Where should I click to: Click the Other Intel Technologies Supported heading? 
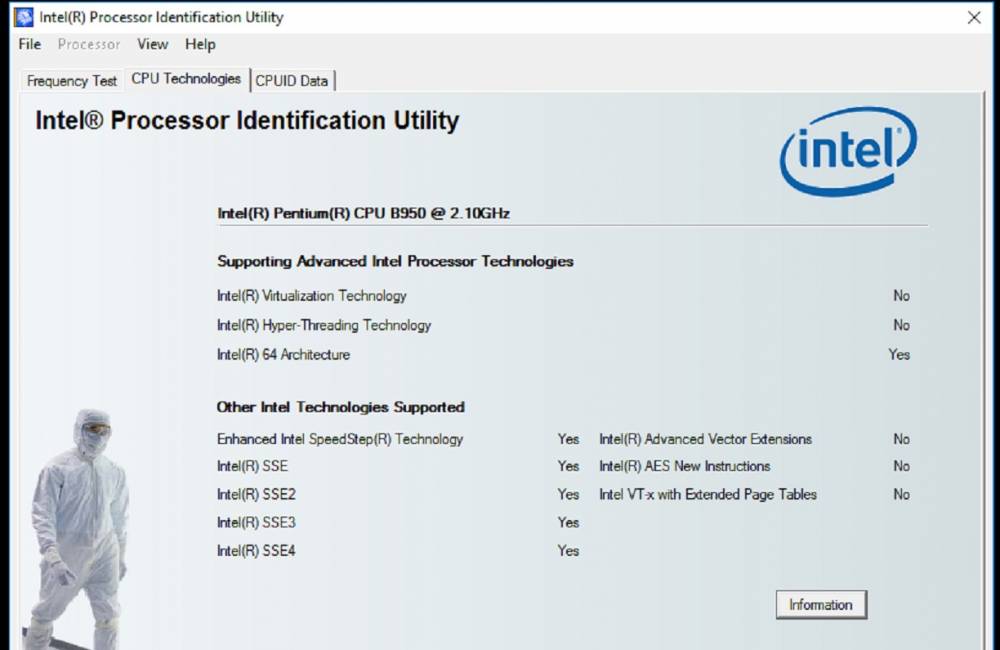coord(341,407)
